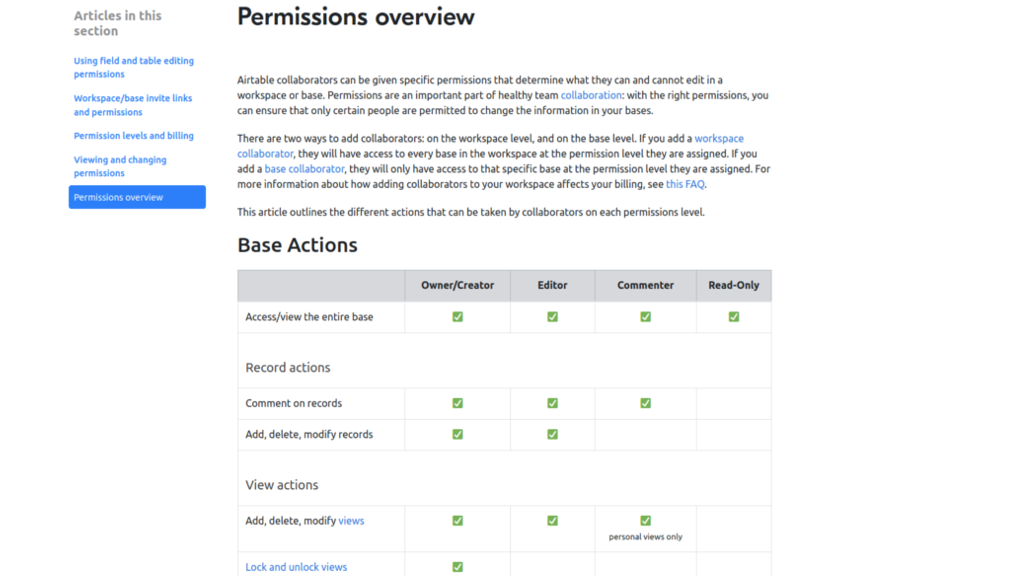Toggle the Editor checkmark for modifying records
1024x576 pixels.
click(552, 434)
